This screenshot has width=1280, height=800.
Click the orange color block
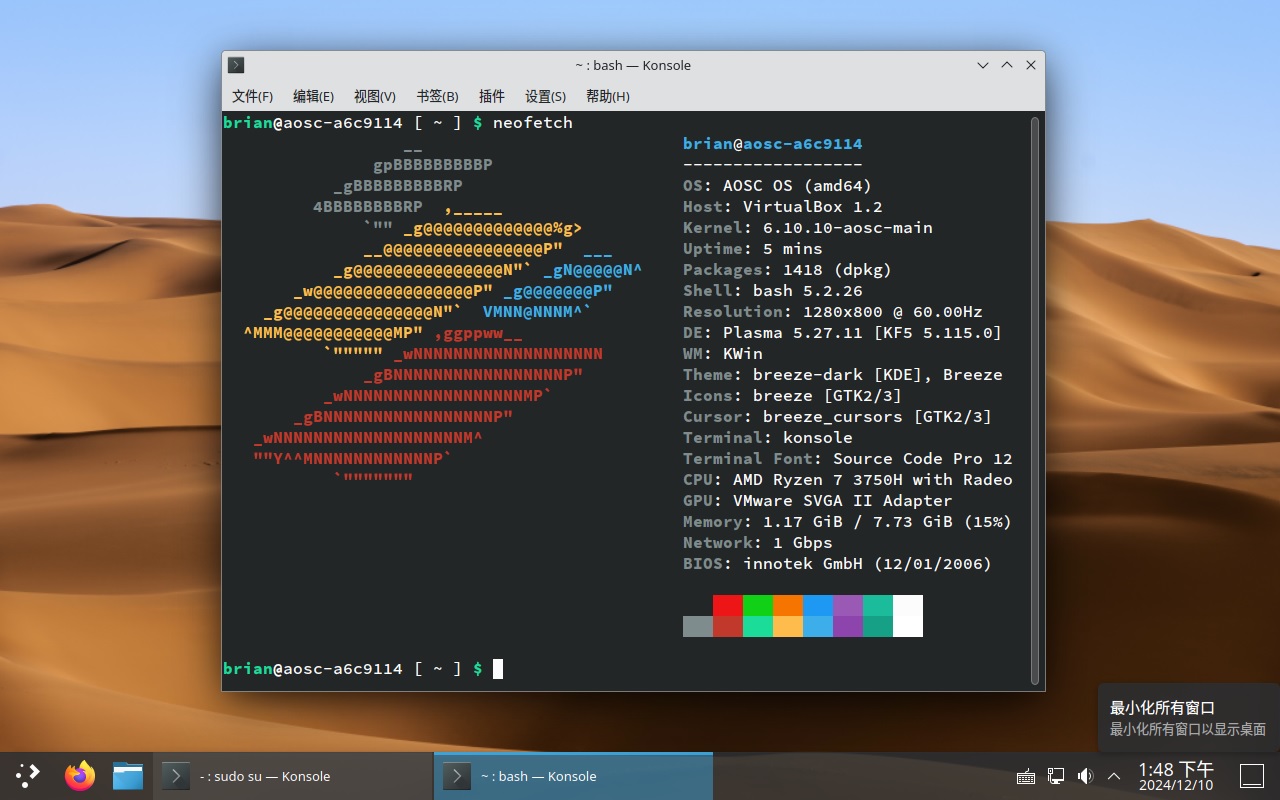[788, 605]
